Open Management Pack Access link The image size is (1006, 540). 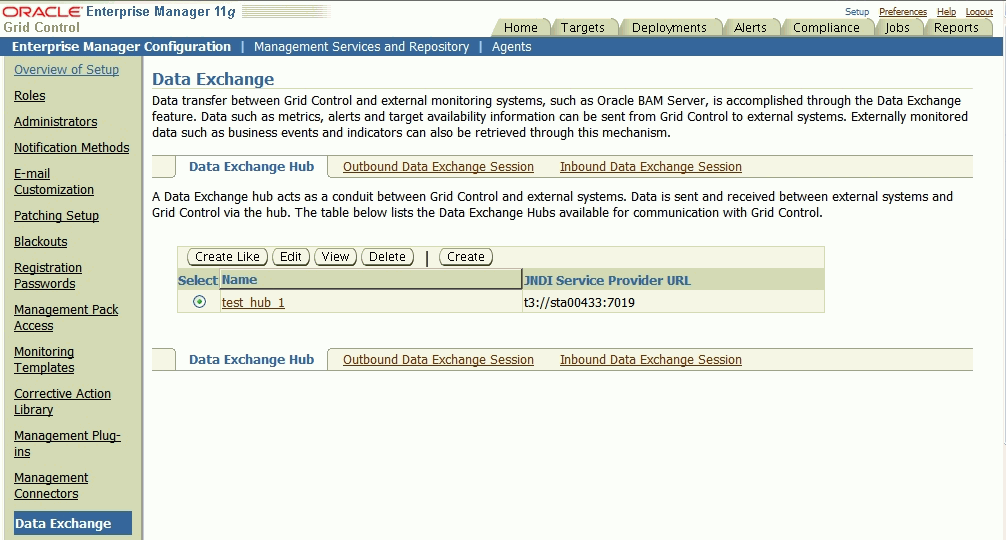tap(66, 317)
